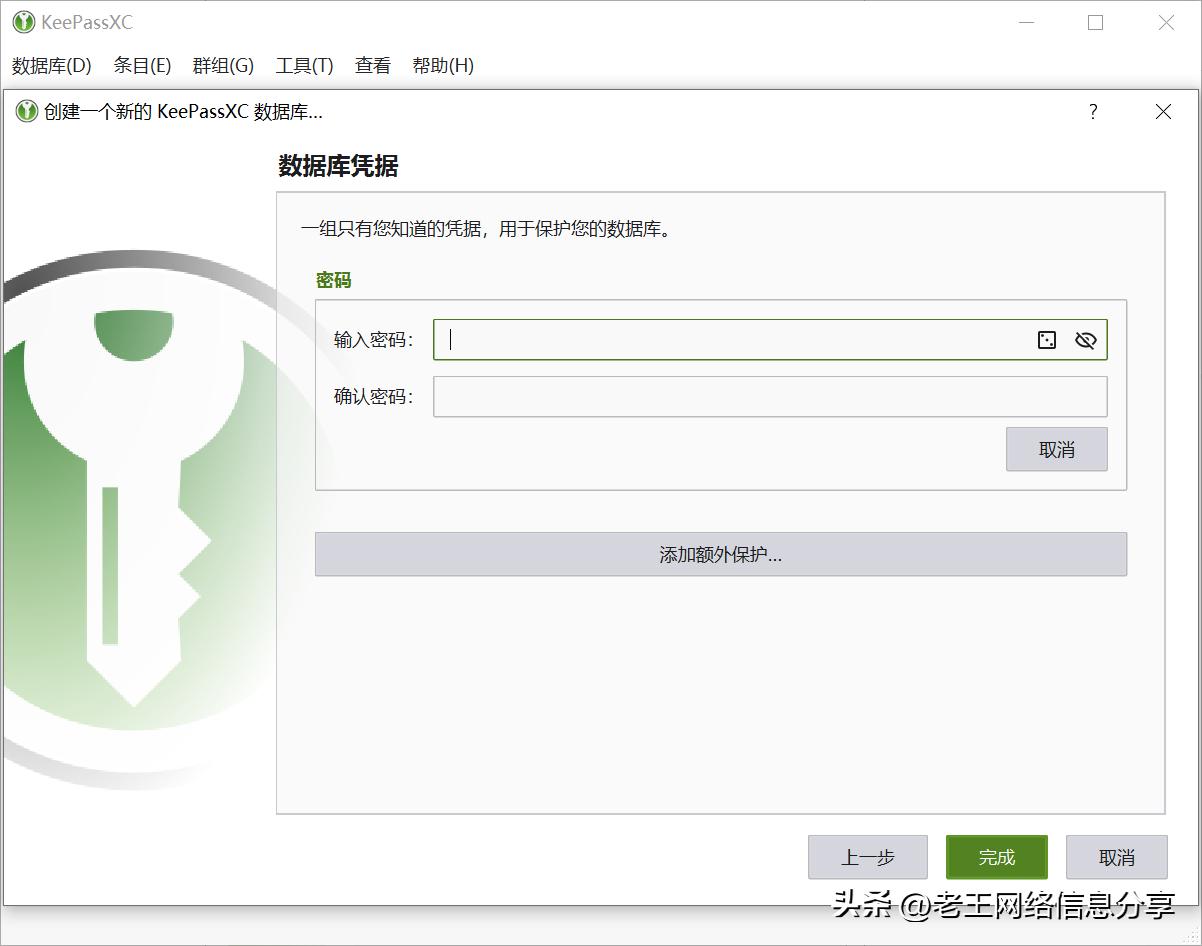Viewport: 1202px width, 946px height.
Task: Click the bottom-right 取消 button
Action: point(1116,857)
